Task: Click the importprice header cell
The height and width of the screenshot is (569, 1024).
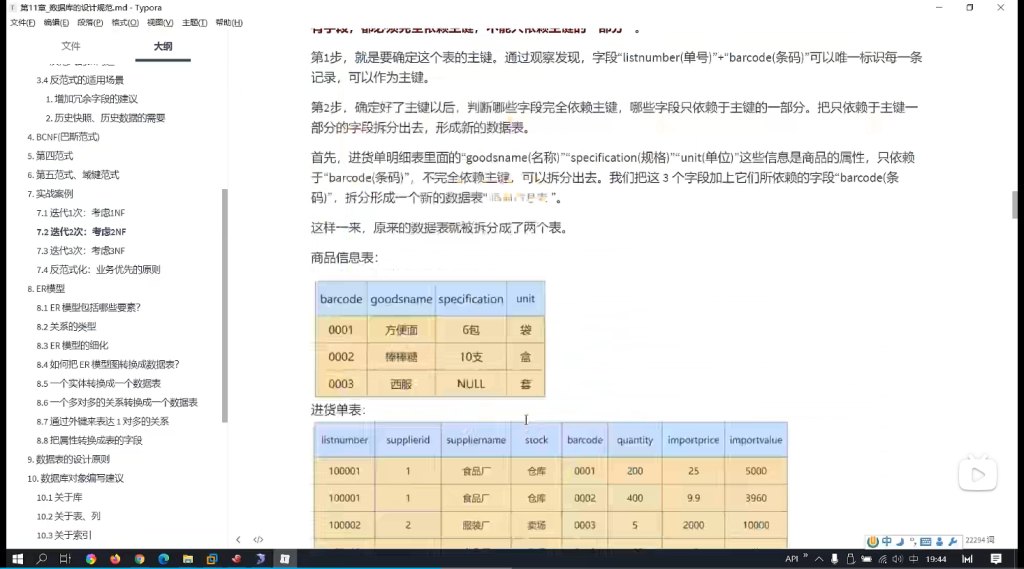Action: [693, 440]
